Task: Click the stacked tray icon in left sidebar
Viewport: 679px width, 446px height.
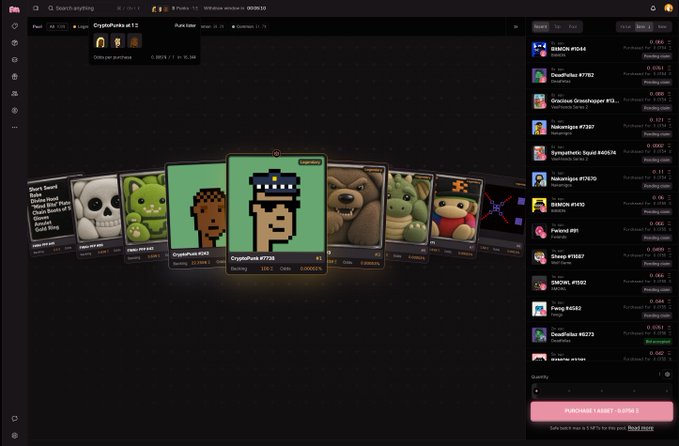Action: pyautogui.click(x=15, y=60)
